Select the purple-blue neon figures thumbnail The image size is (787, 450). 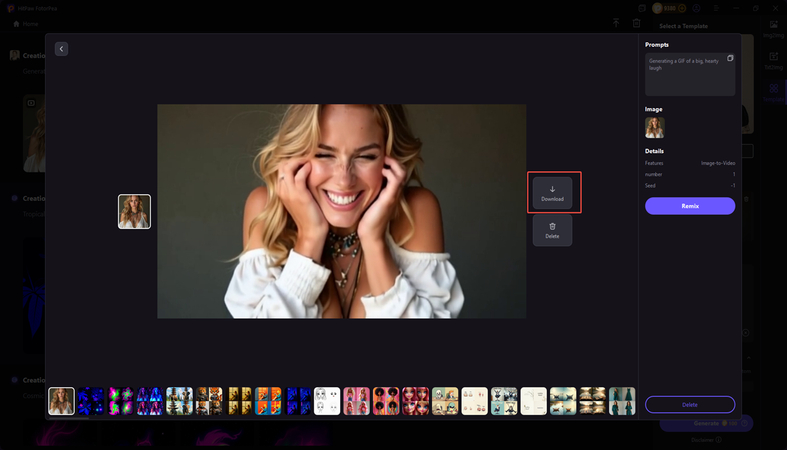[x=150, y=401]
